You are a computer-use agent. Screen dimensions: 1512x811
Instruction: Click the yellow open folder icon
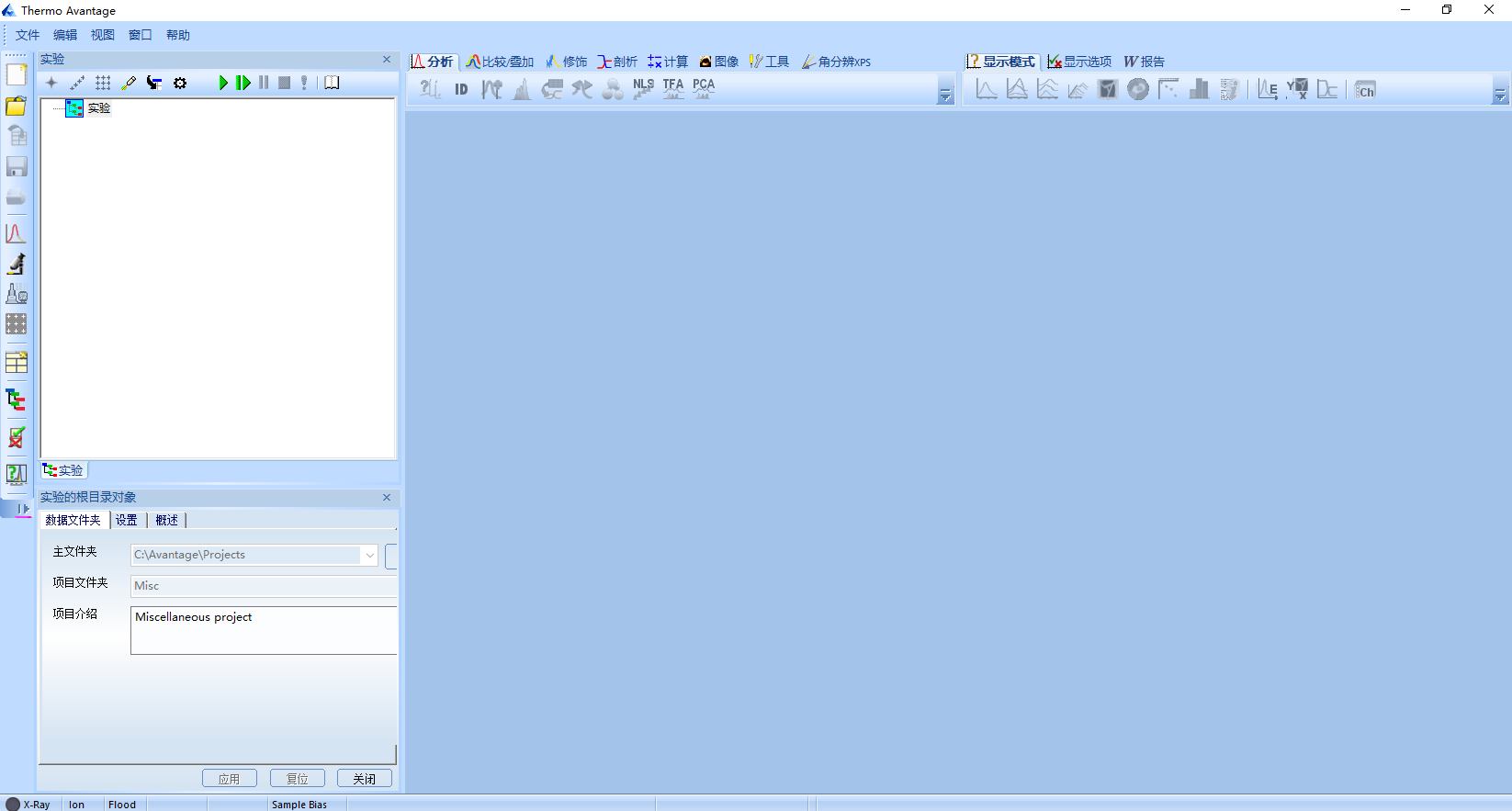[17, 107]
